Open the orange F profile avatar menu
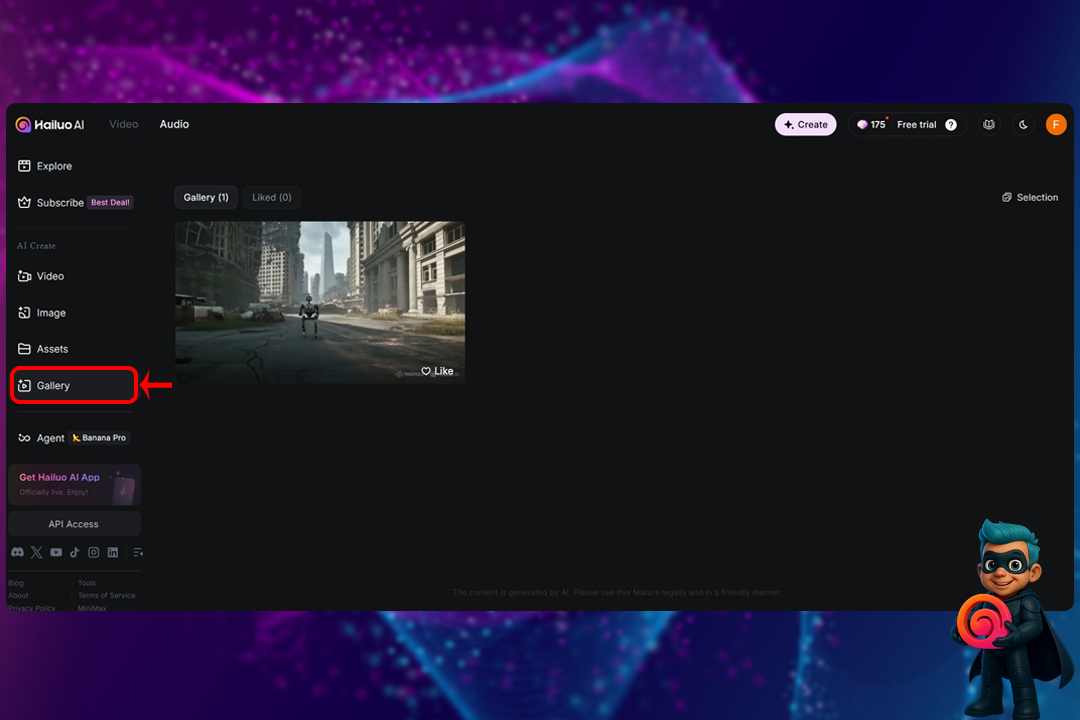The width and height of the screenshot is (1080, 720). (x=1056, y=124)
